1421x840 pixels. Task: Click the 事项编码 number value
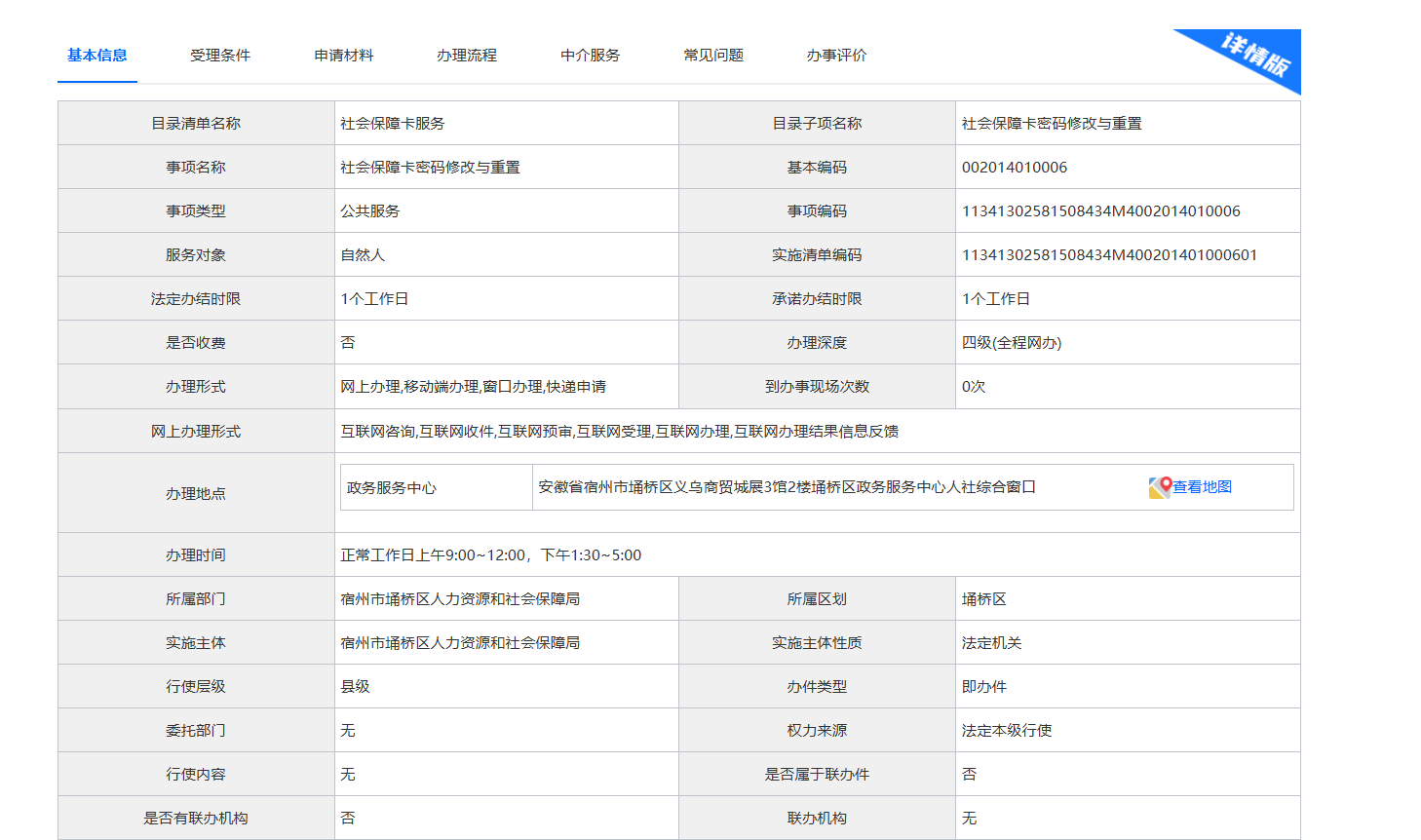coord(1100,211)
